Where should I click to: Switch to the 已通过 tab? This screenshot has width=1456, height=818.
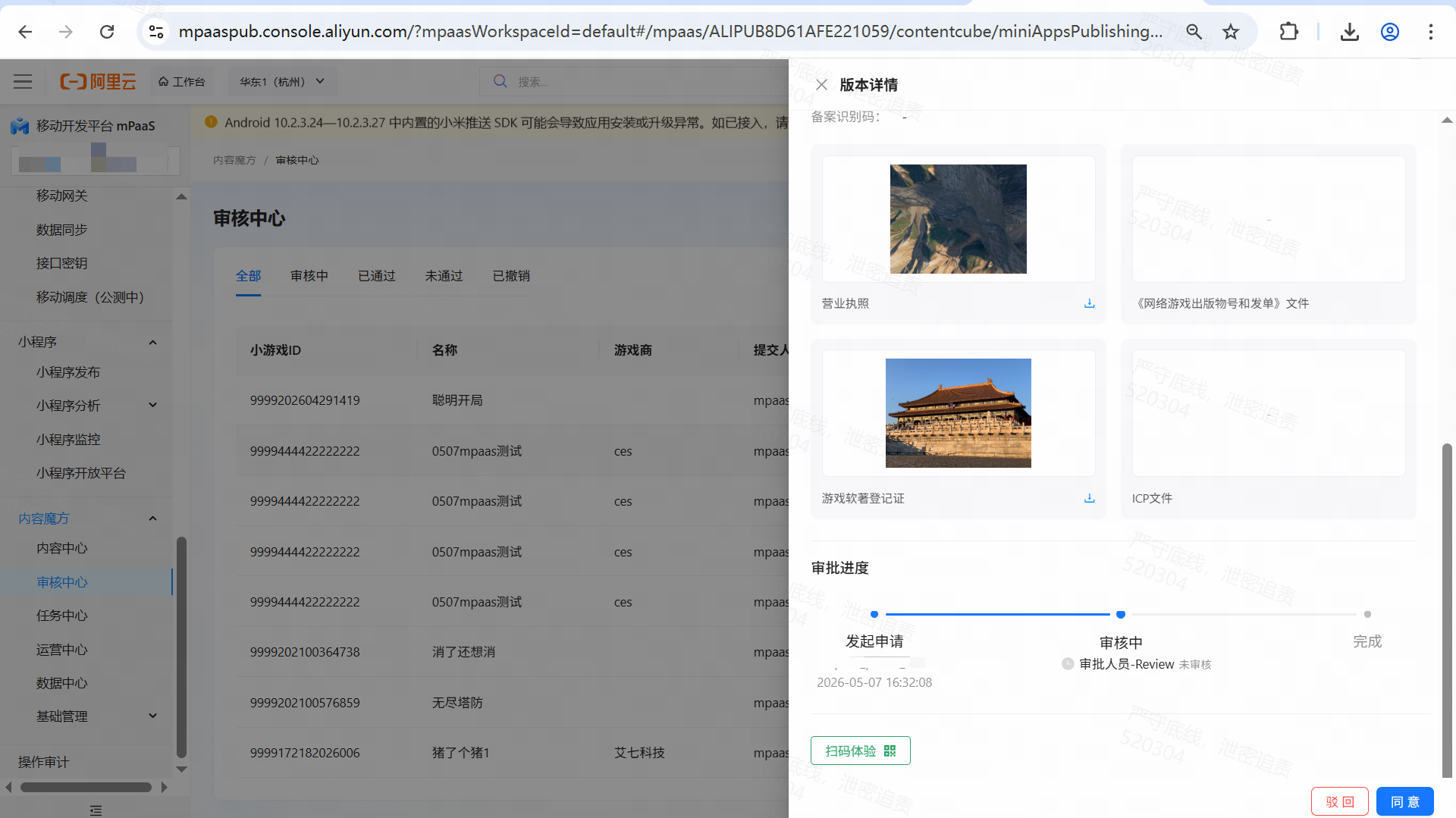(x=377, y=276)
